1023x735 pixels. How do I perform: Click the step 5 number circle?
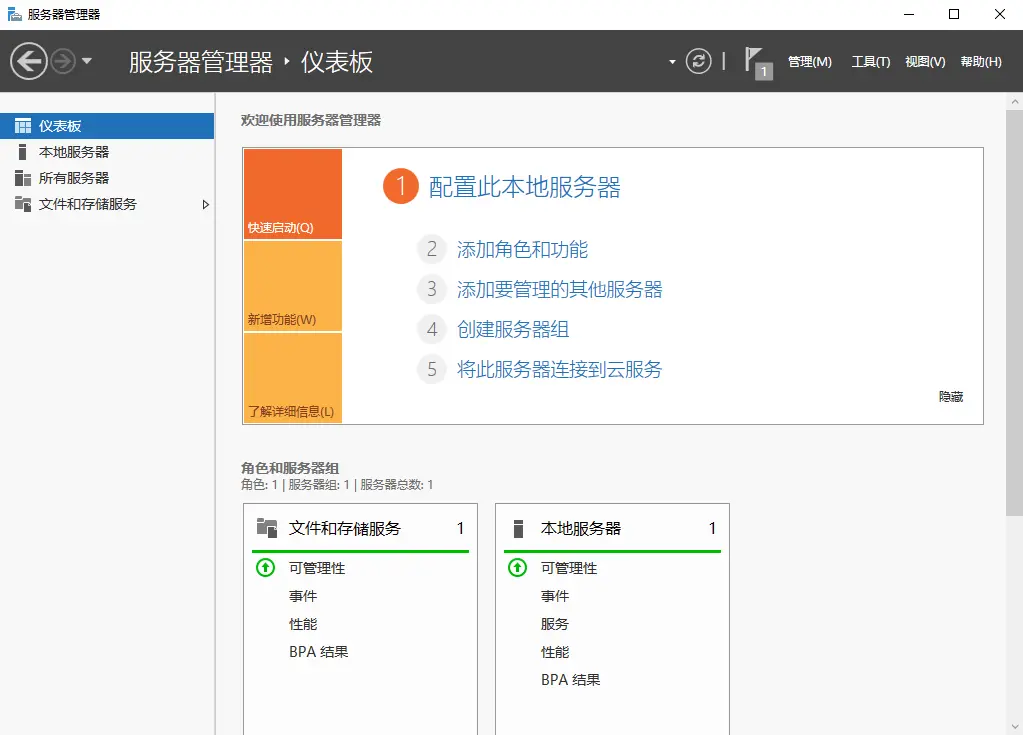pos(431,369)
